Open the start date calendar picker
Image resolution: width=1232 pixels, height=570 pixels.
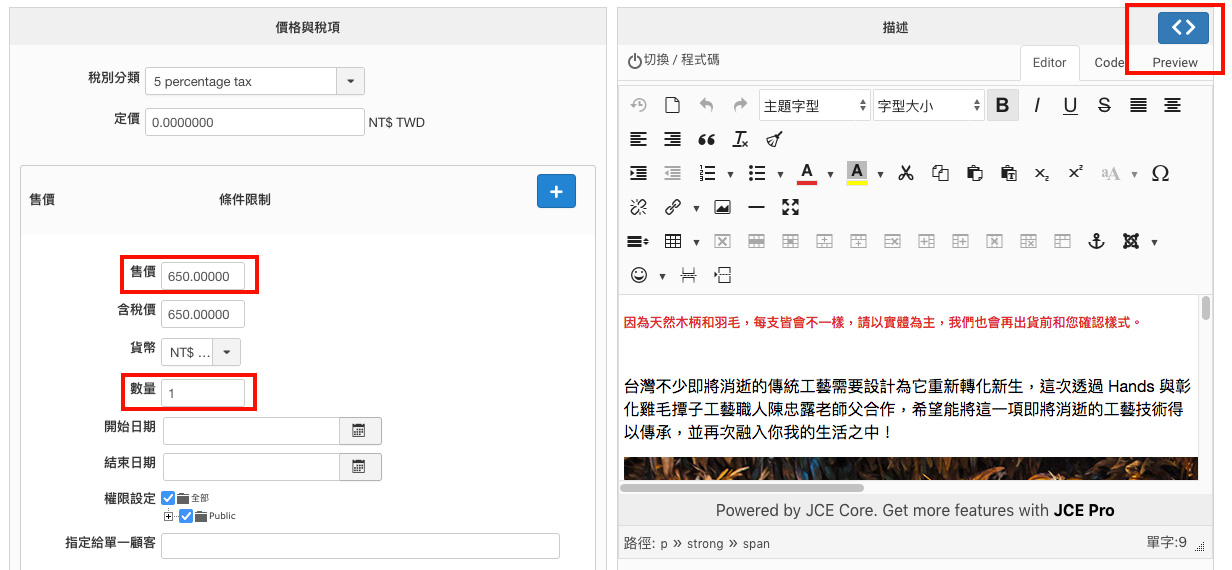[360, 431]
